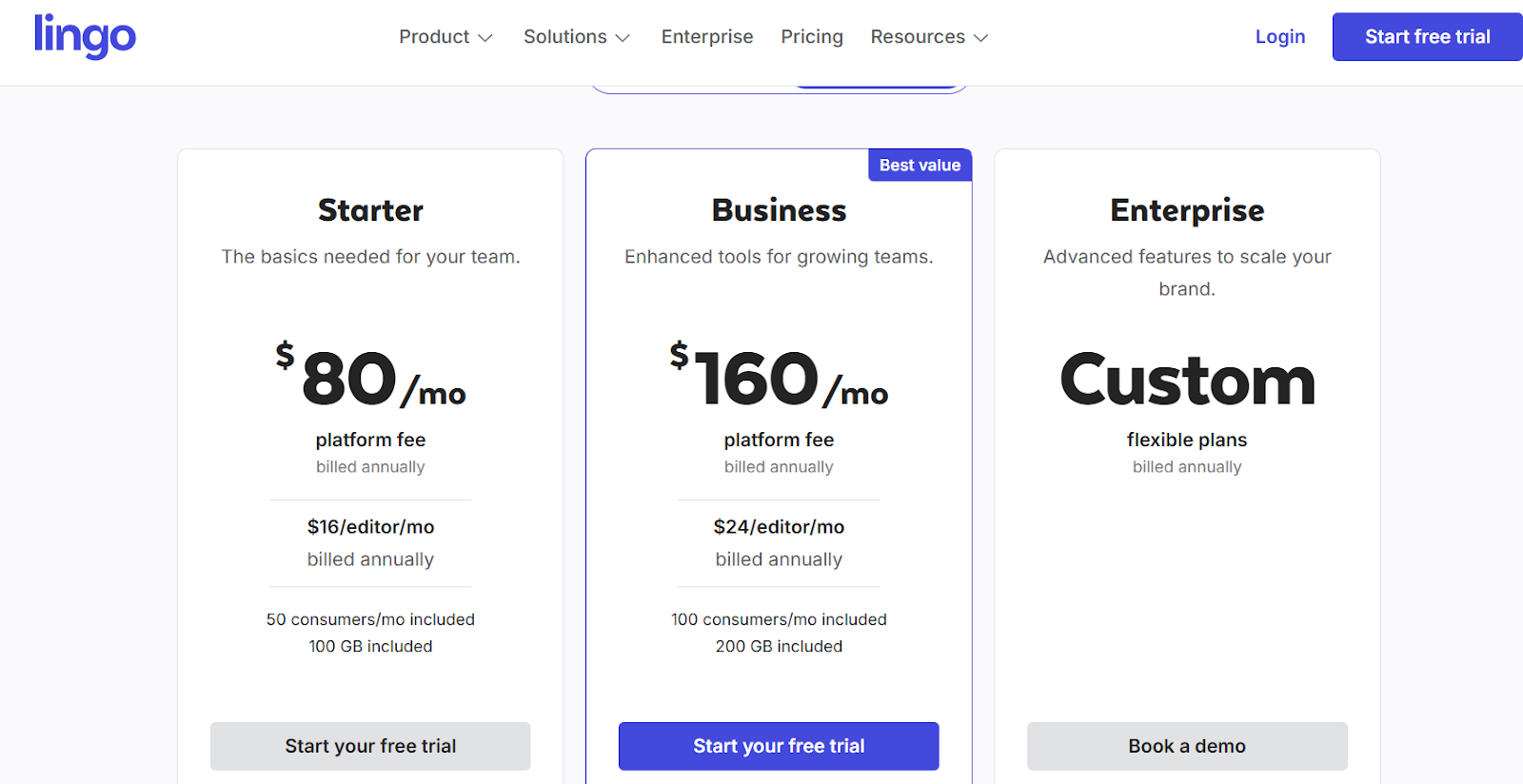Start your free trial on the Business plan
1523x784 pixels.
click(779, 746)
